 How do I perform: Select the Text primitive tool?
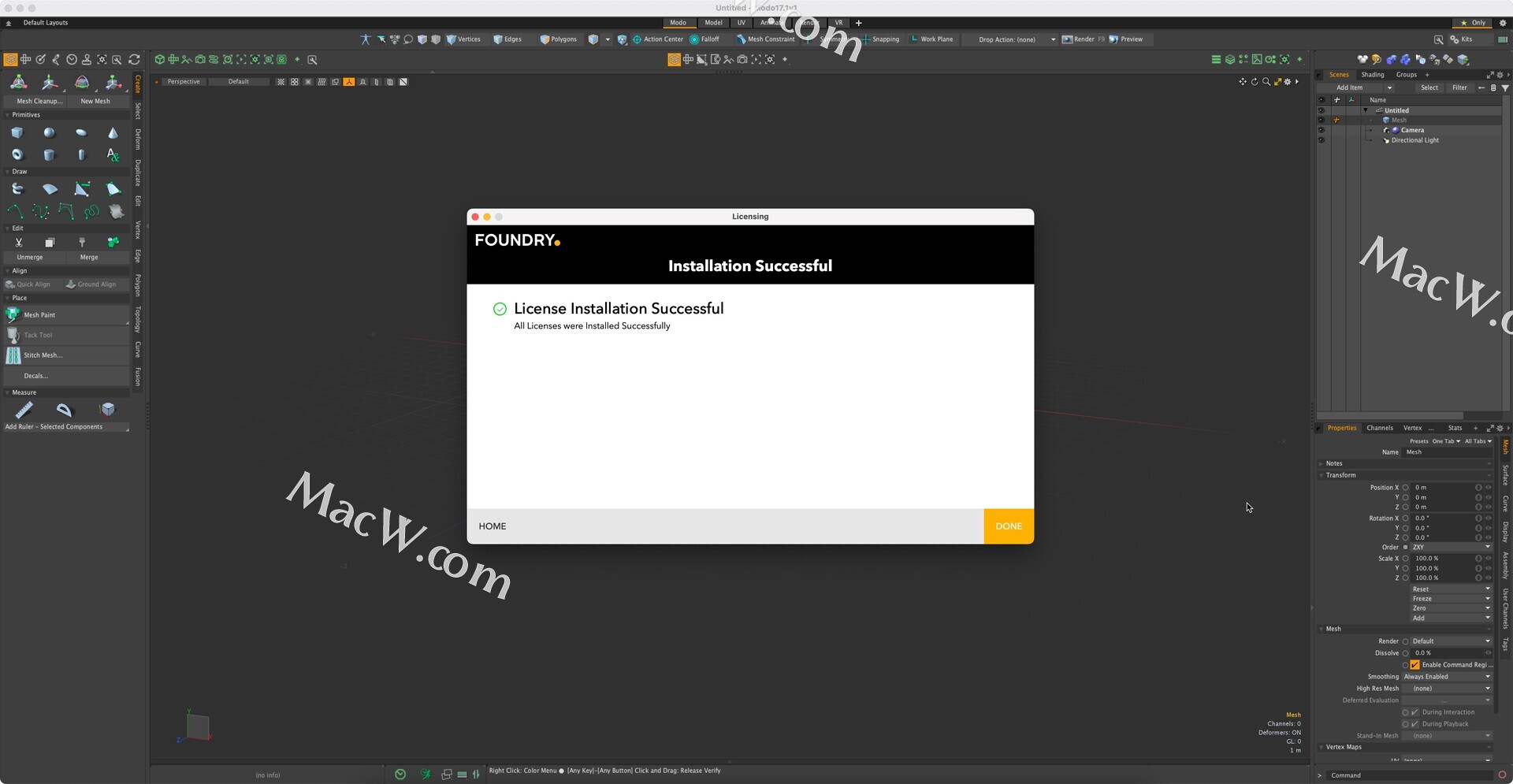coord(113,154)
